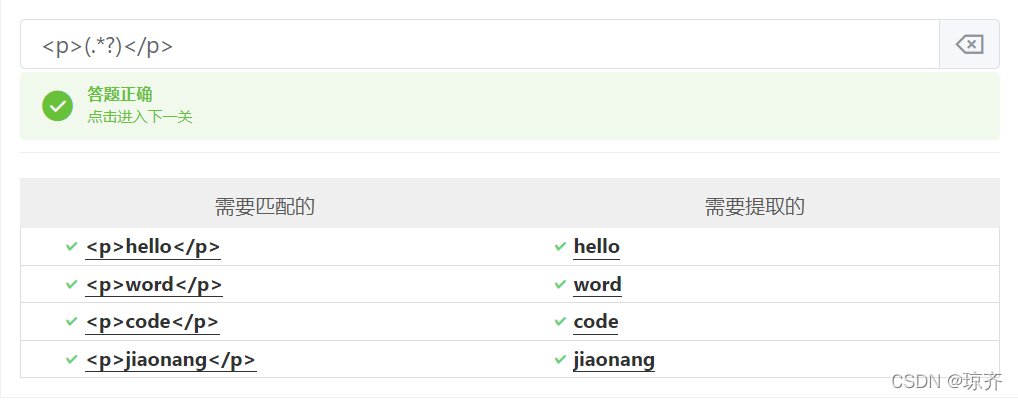Click the <p>word</p> match row text

click(154, 284)
